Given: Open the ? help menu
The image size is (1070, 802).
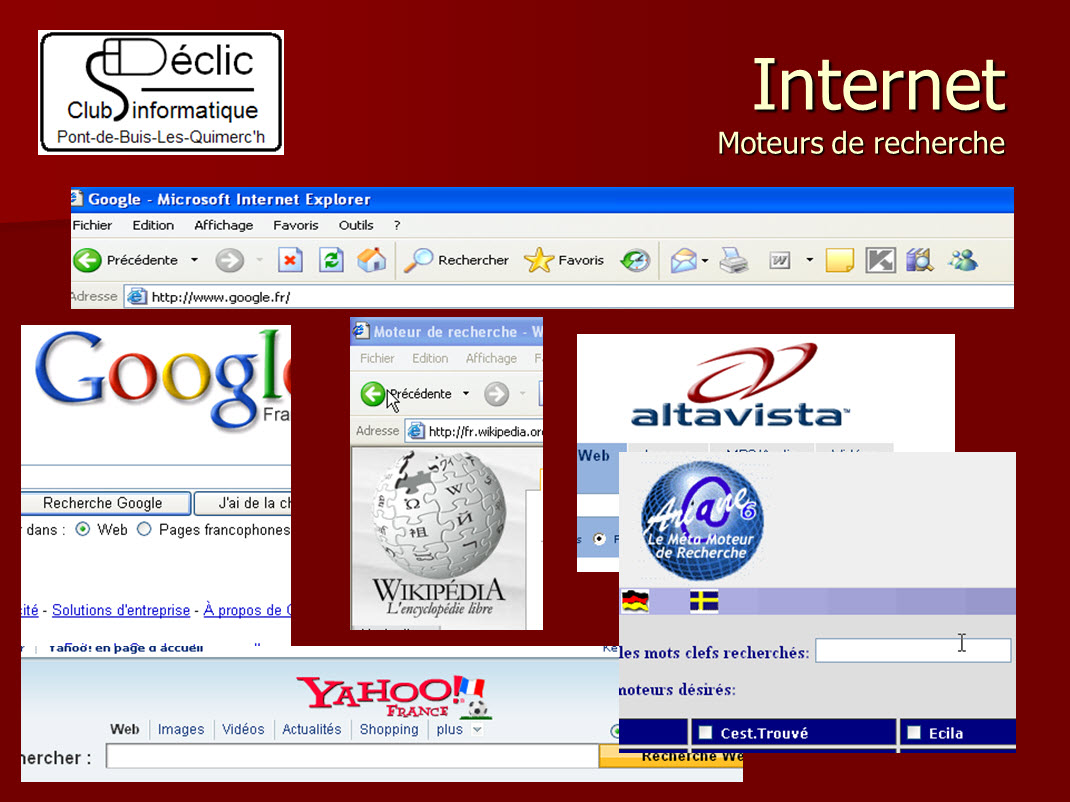Looking at the screenshot, I should pos(396,225).
